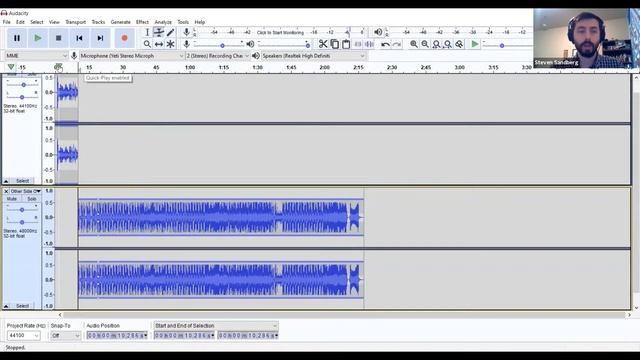This screenshot has width=640, height=360.
Task: Open the Analyze menu
Action: [x=163, y=22]
